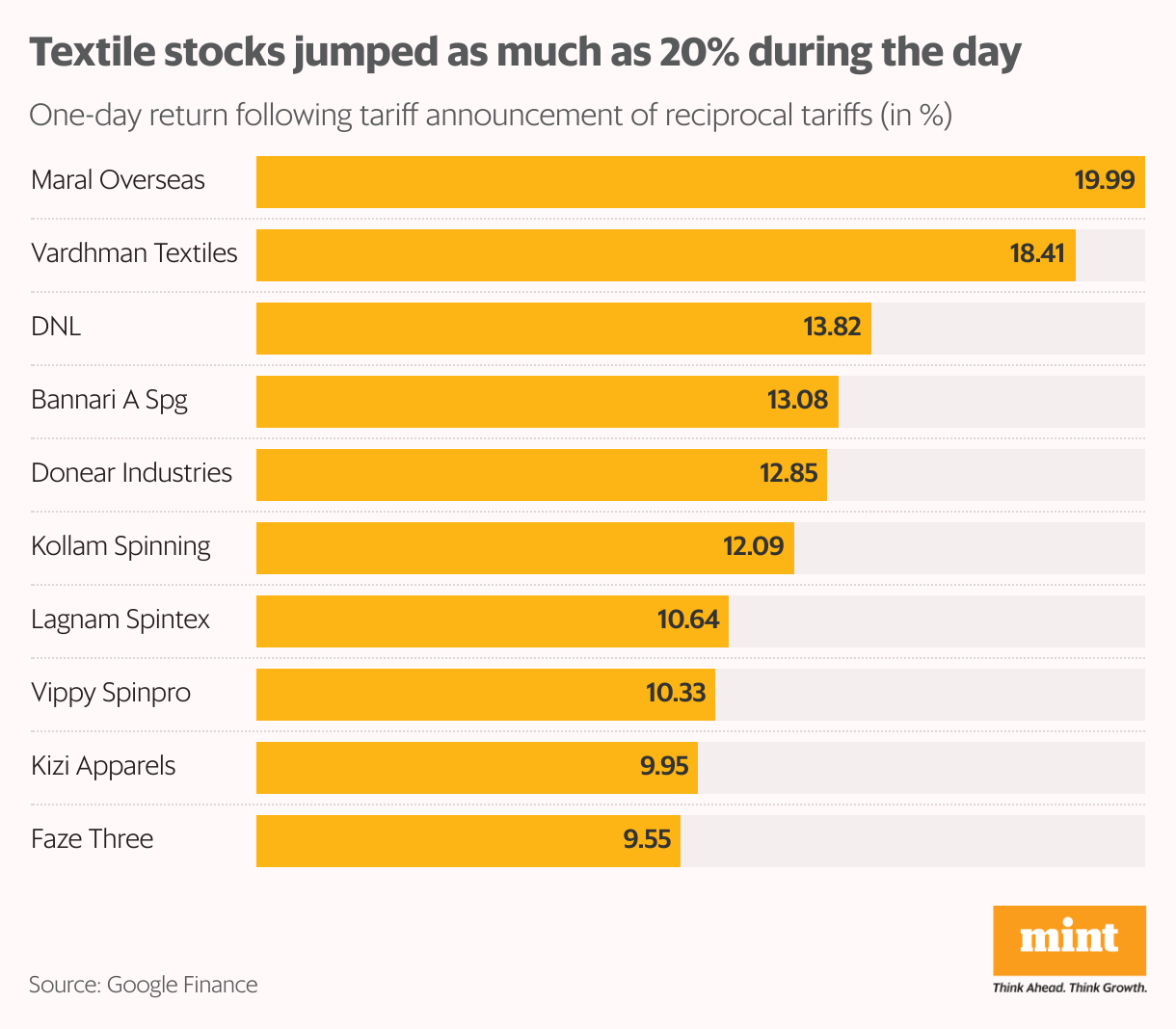Click the Think Ahead. Think Growth. tagline

[1069, 988]
